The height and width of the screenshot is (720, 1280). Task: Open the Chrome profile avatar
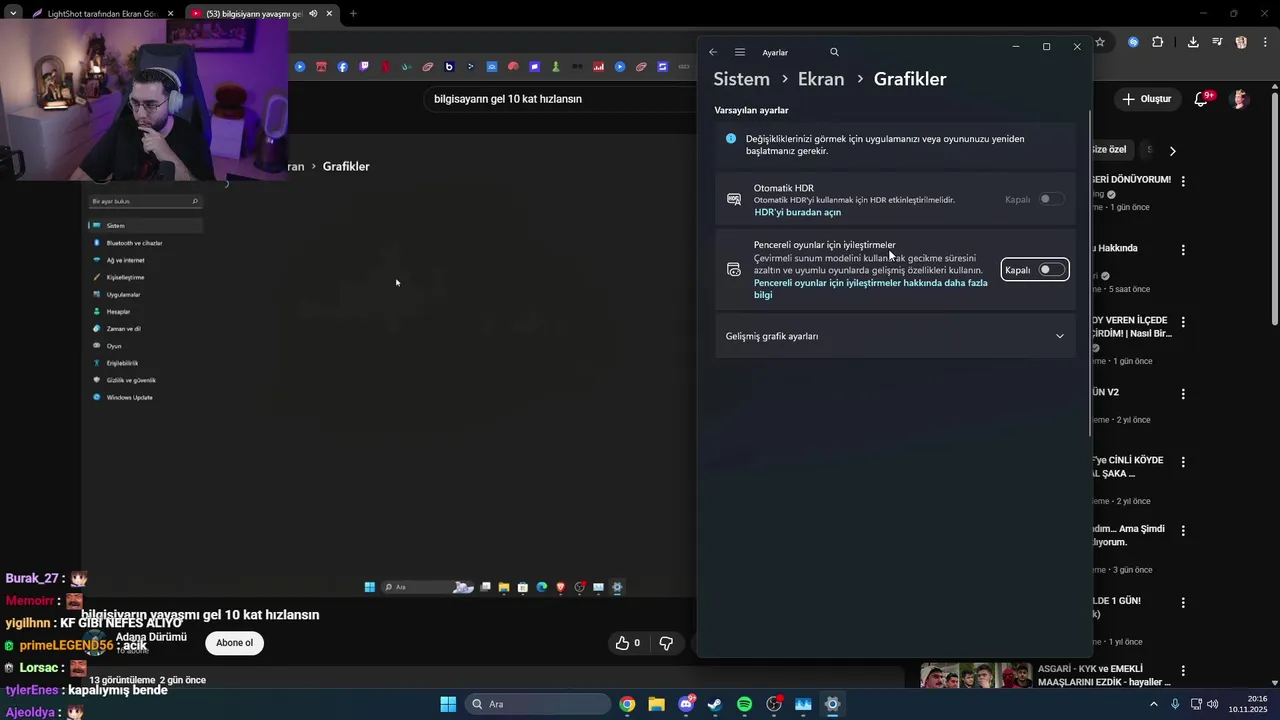pyautogui.click(x=1241, y=42)
